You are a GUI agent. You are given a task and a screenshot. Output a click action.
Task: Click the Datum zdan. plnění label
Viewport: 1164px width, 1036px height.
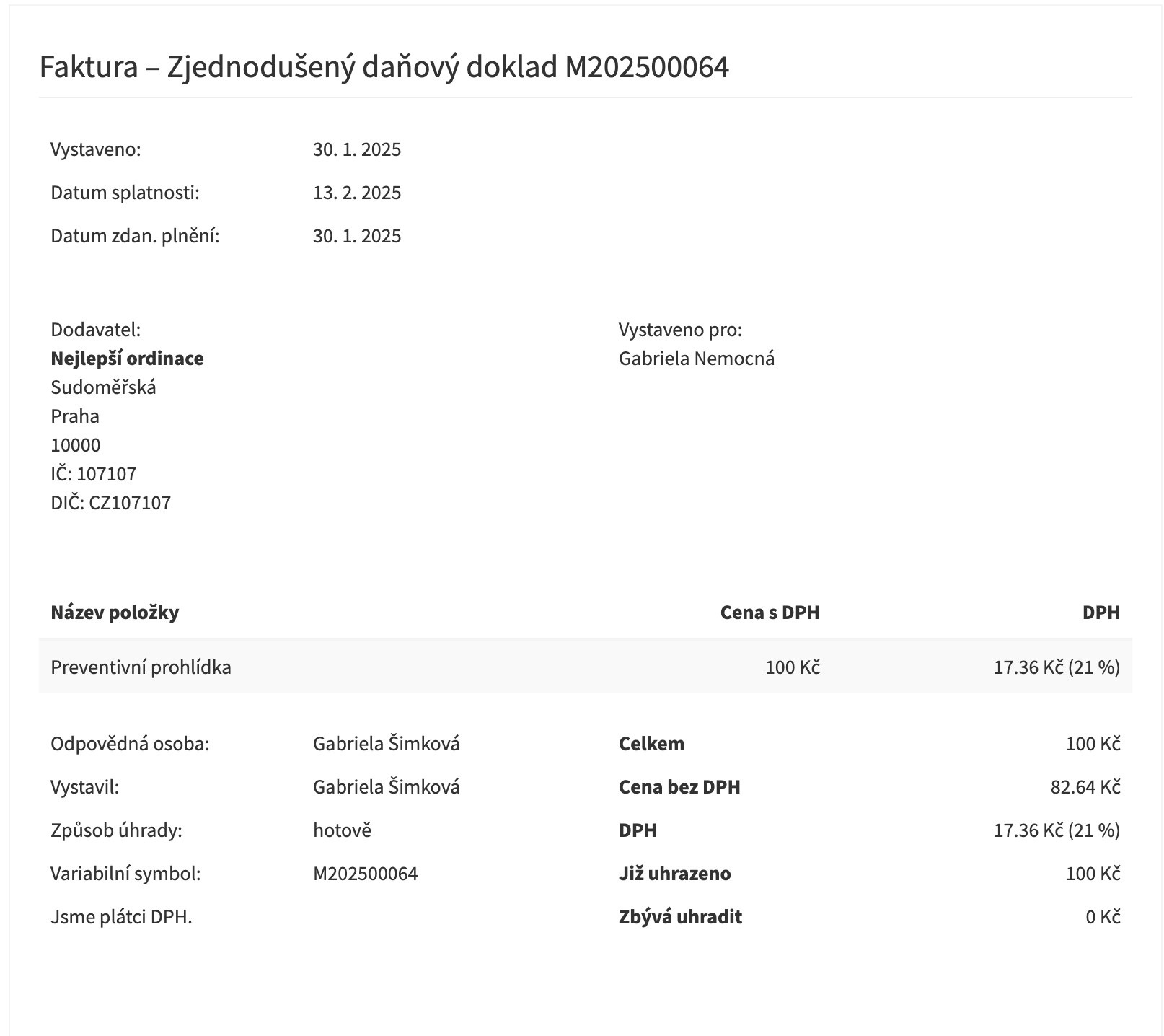point(135,236)
